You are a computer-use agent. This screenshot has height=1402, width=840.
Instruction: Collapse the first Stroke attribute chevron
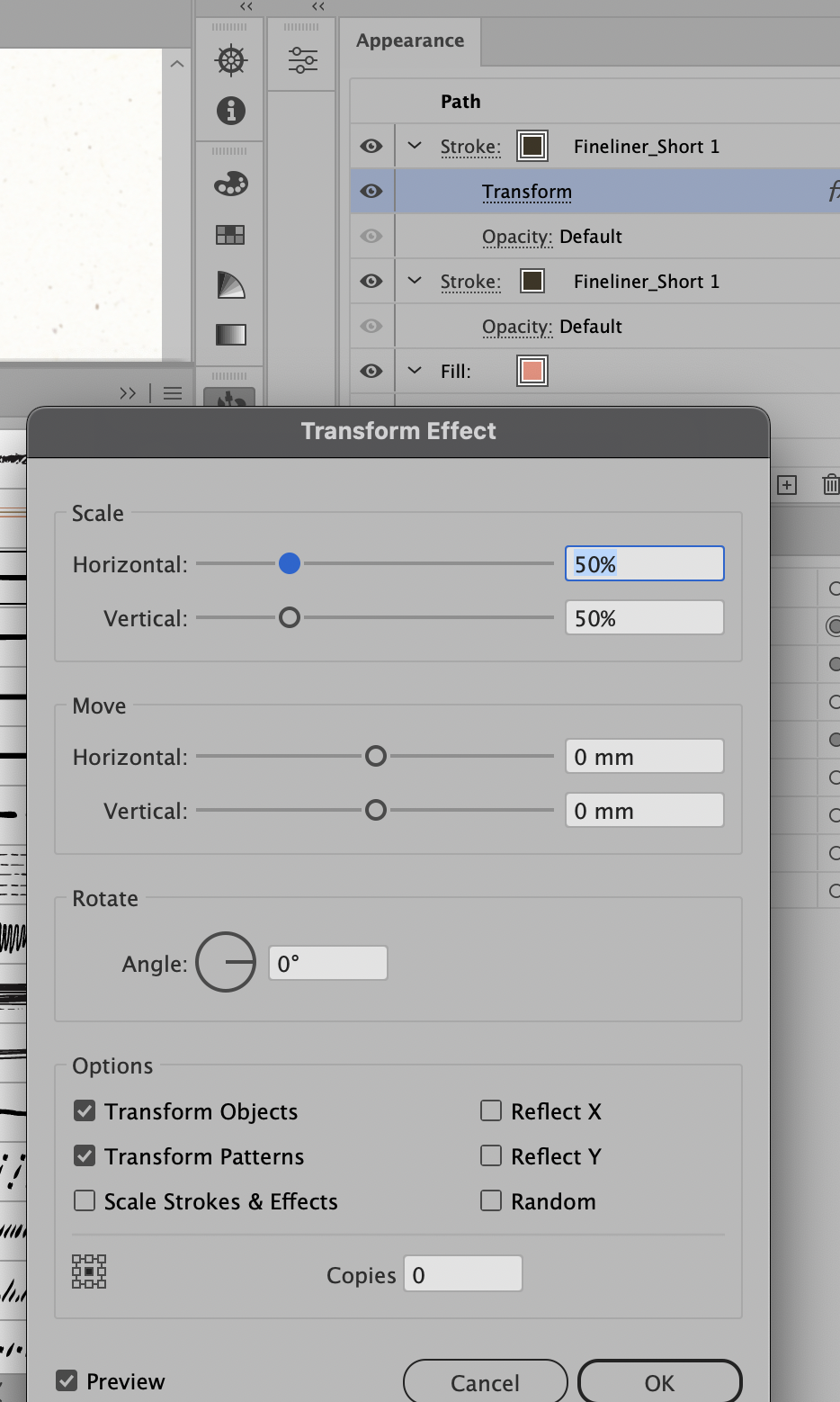[414, 146]
